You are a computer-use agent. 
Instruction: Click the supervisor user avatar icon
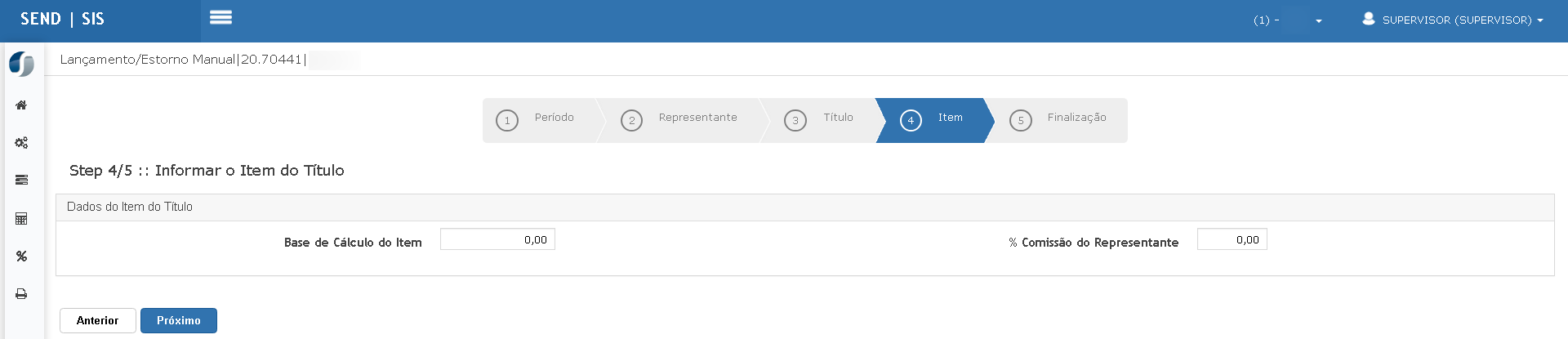[1369, 19]
